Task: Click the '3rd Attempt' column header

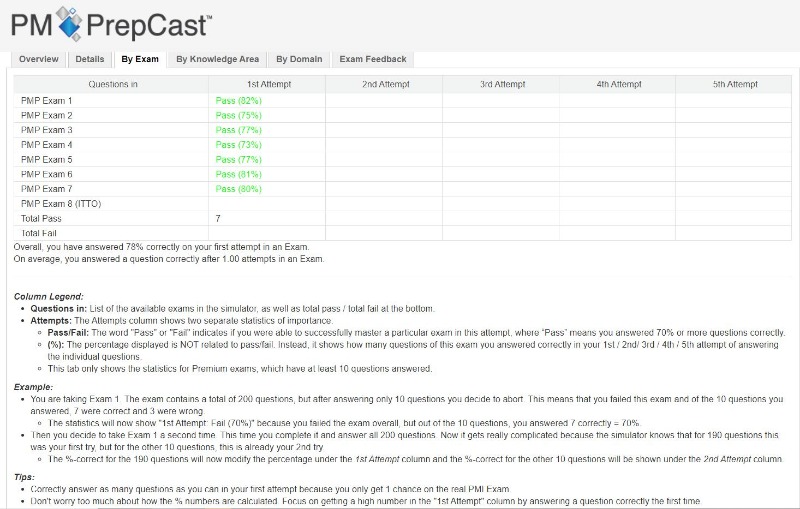Action: pyautogui.click(x=503, y=84)
